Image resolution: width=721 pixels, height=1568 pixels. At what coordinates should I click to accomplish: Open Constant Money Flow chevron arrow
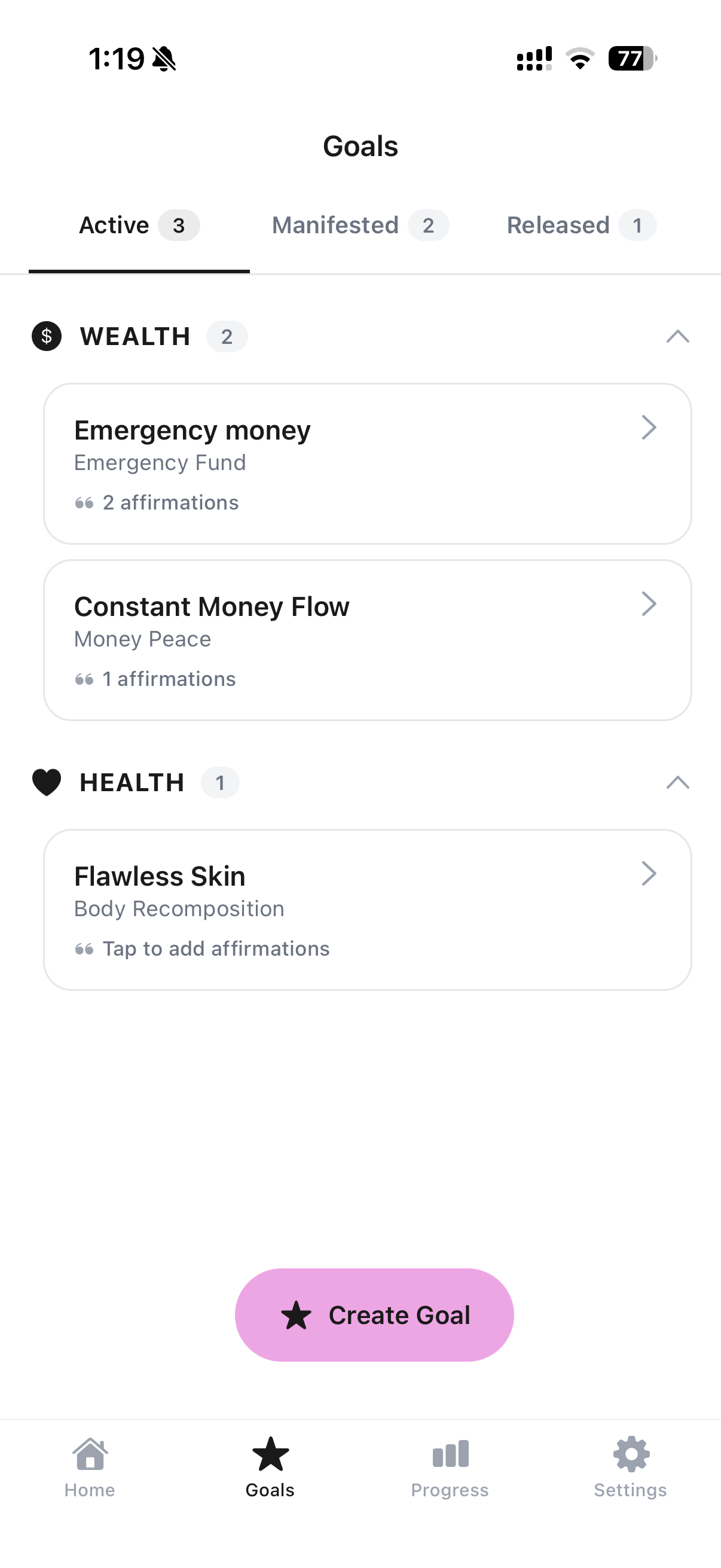click(x=649, y=605)
